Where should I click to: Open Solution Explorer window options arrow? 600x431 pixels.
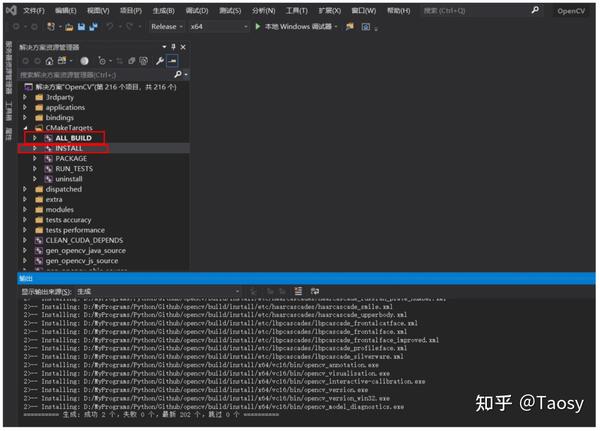(x=164, y=47)
